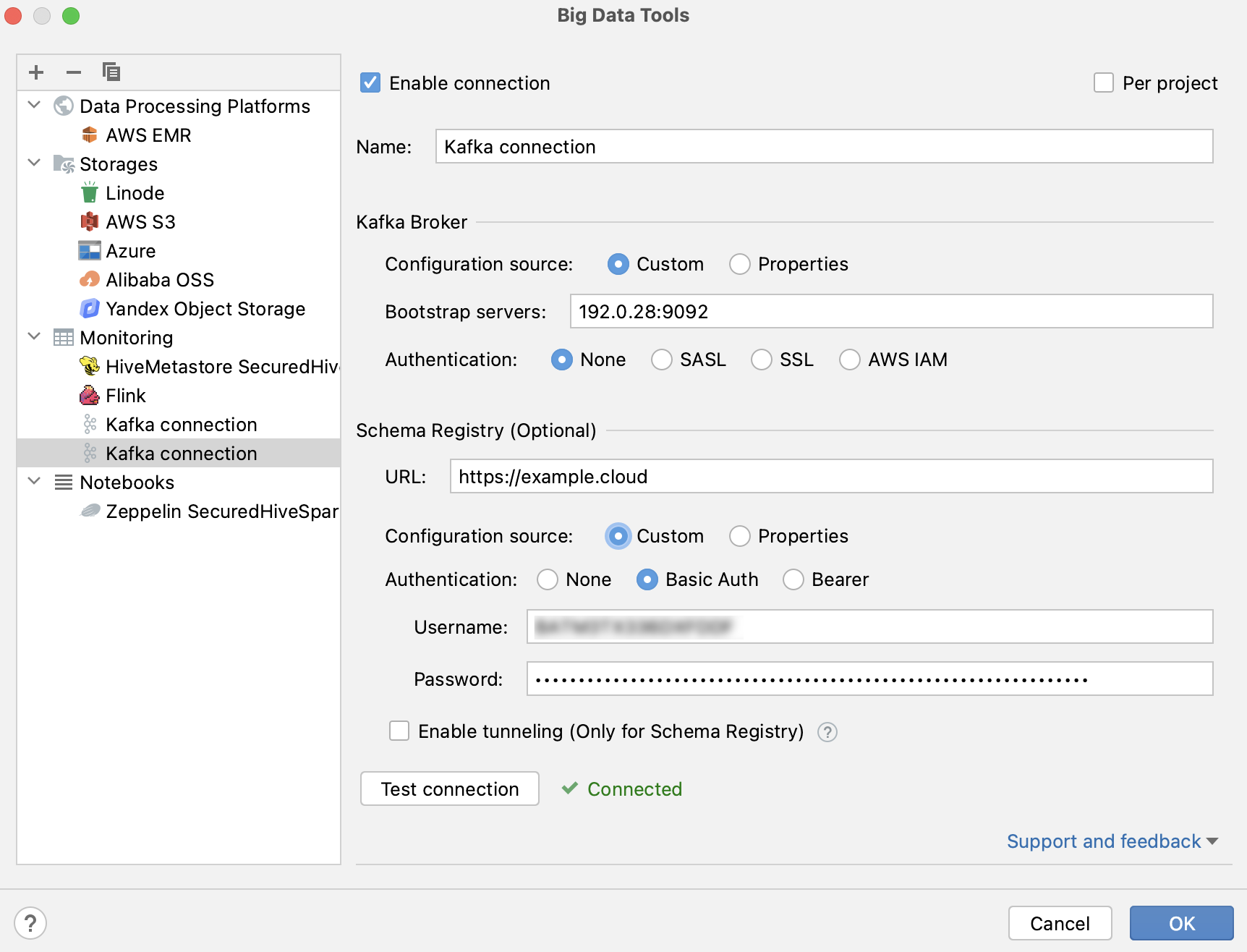Click the add connection plus icon
The image size is (1247, 952).
tap(36, 72)
